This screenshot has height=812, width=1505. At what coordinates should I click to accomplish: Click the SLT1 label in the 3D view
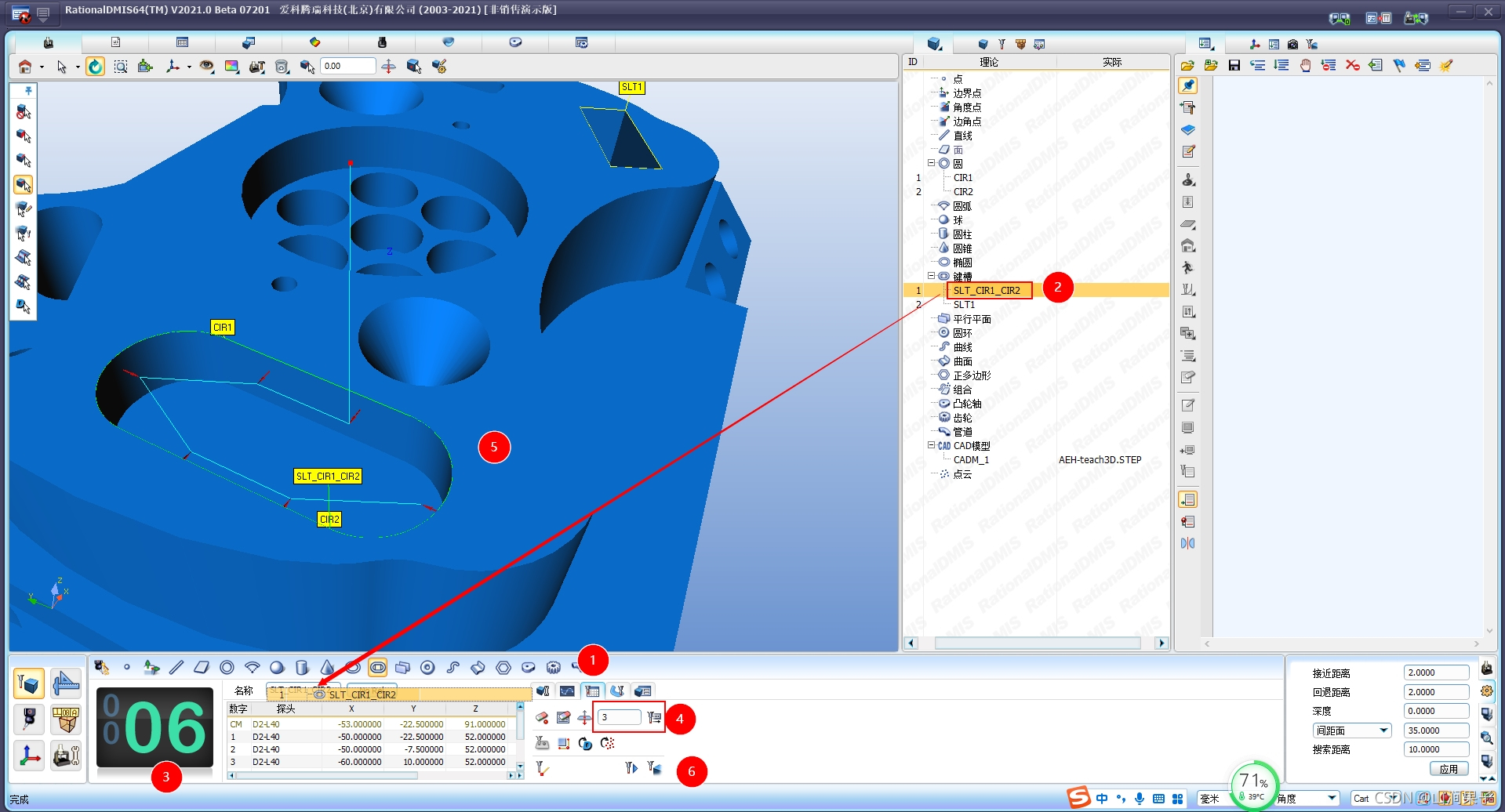(x=631, y=87)
